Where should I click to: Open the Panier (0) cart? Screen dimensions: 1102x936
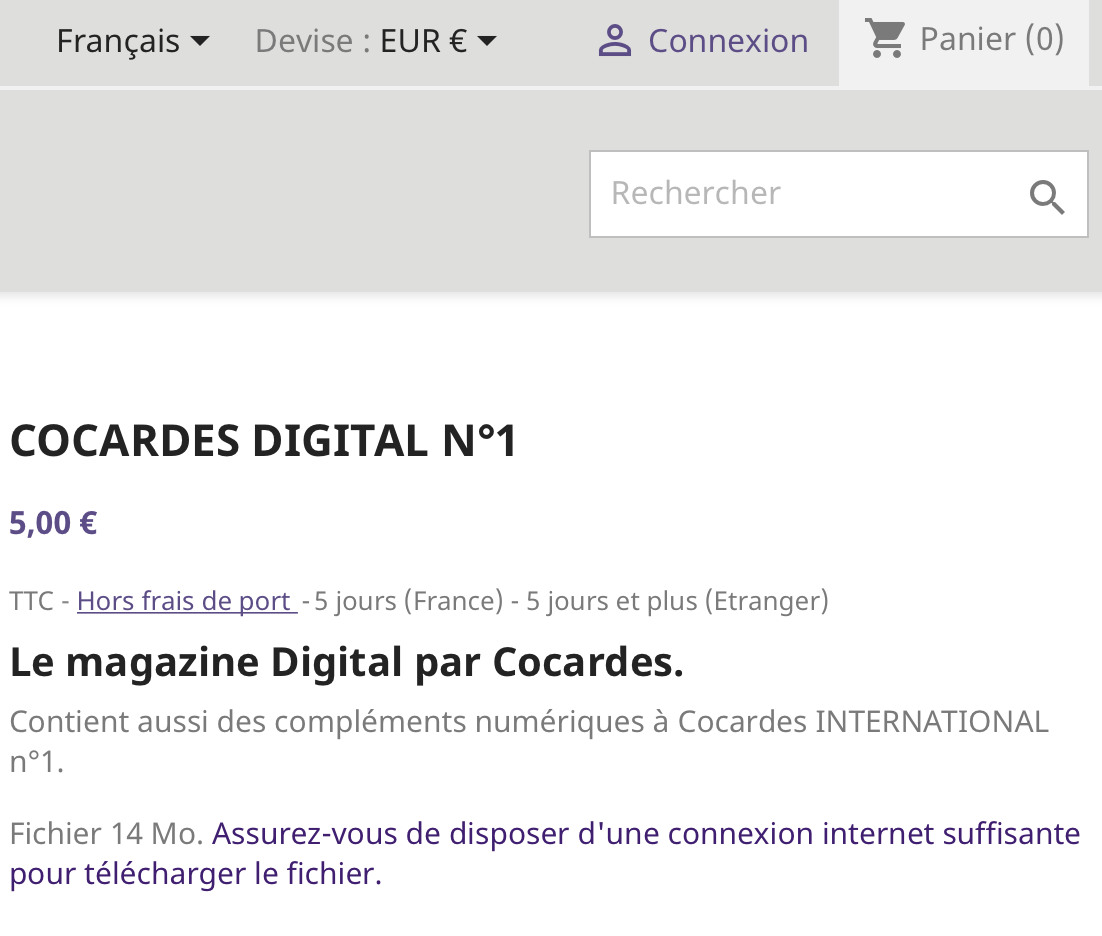click(x=964, y=39)
